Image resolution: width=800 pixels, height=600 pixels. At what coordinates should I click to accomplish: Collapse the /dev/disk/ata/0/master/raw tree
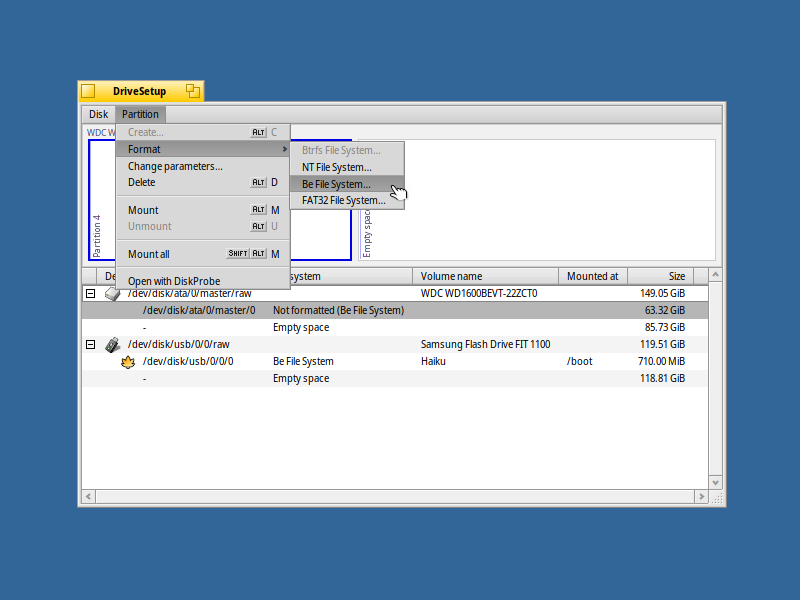[x=90, y=293]
